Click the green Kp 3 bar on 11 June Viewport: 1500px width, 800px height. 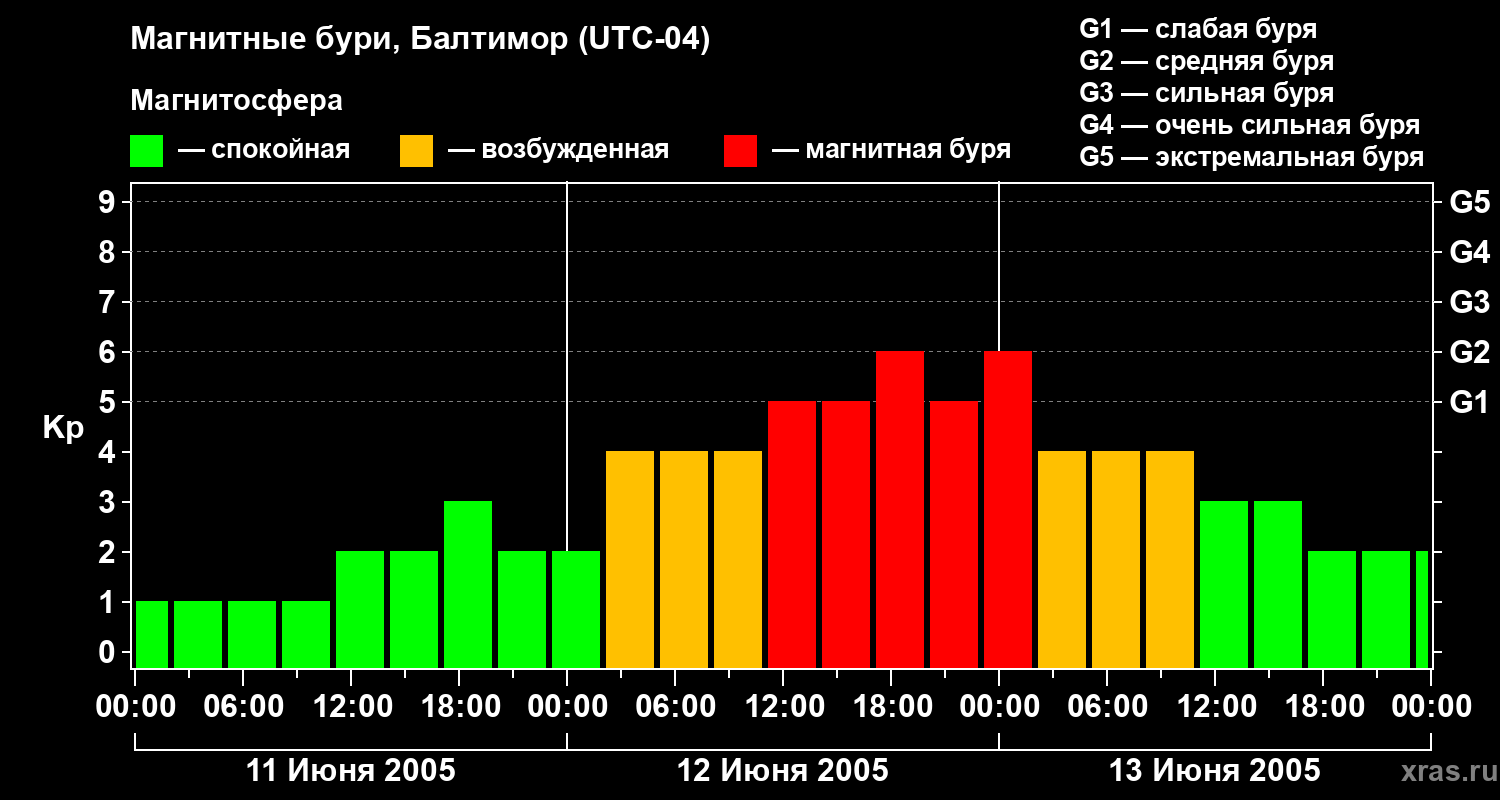pos(468,584)
